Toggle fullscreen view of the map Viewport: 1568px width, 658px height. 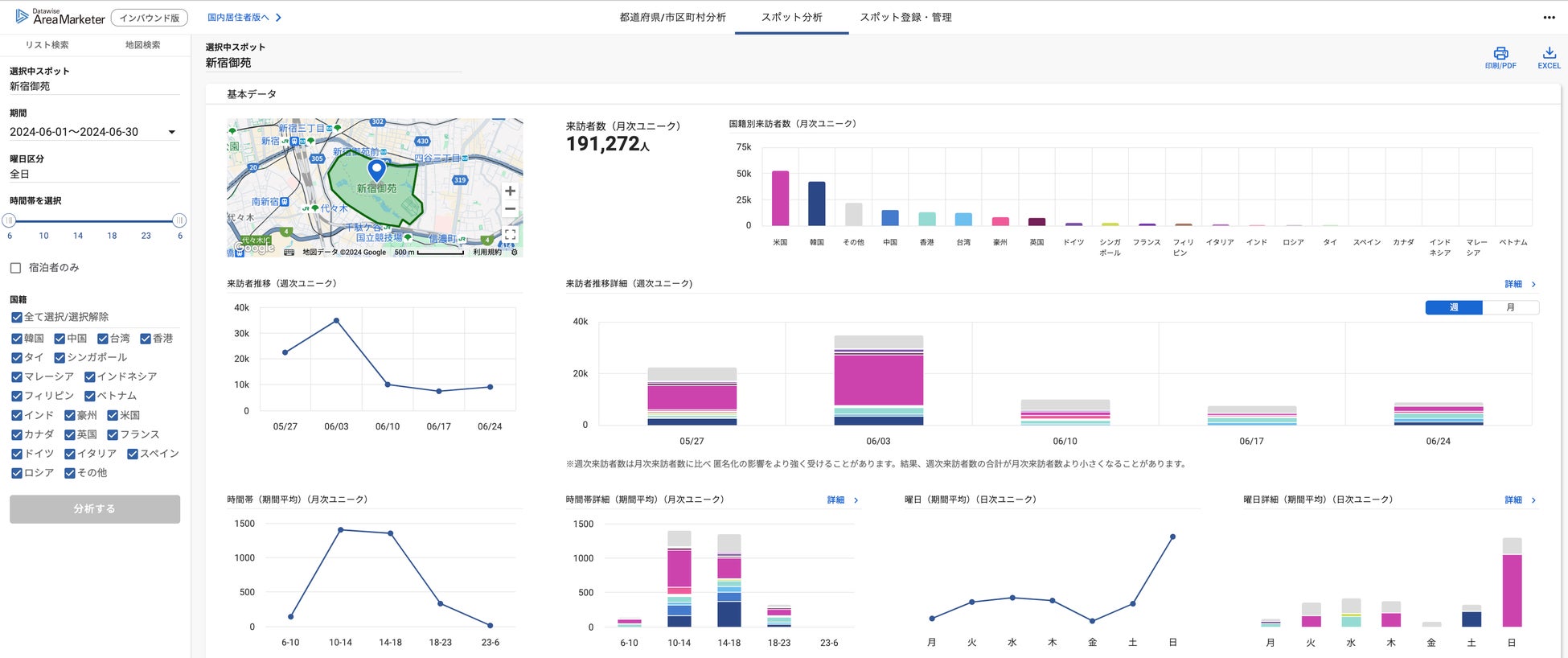coord(510,235)
